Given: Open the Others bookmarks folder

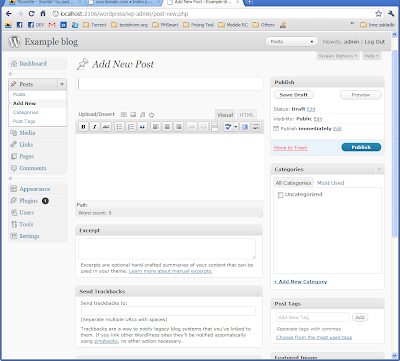Looking at the screenshot, I should 264,25.
